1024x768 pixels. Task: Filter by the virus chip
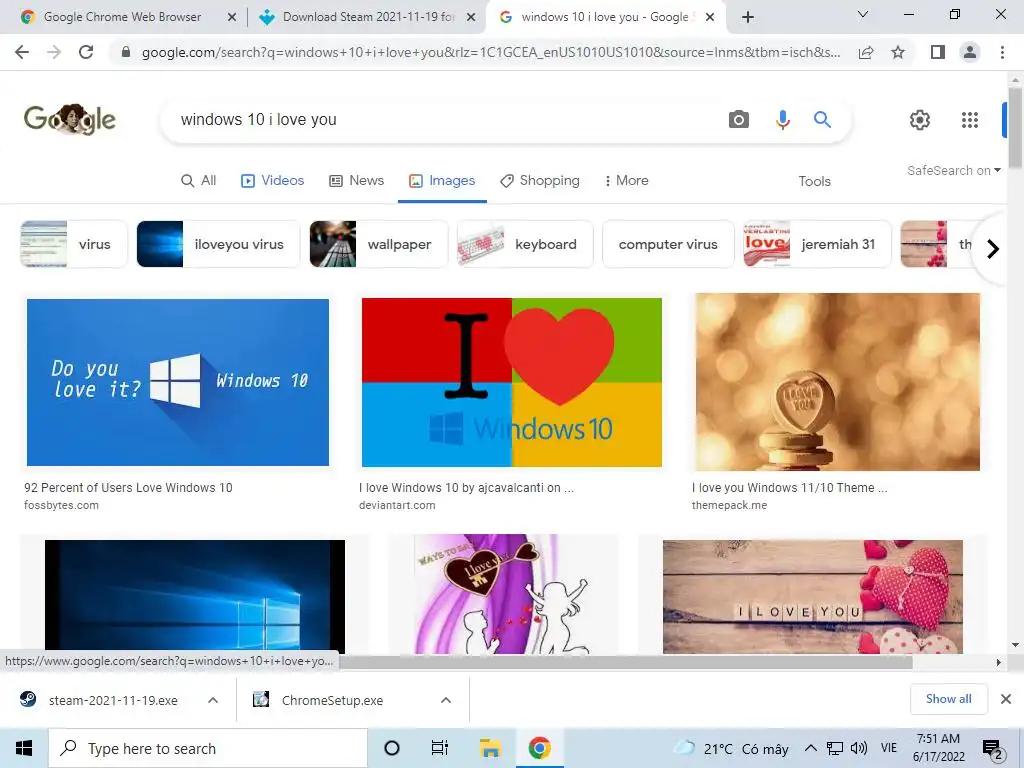click(74, 244)
